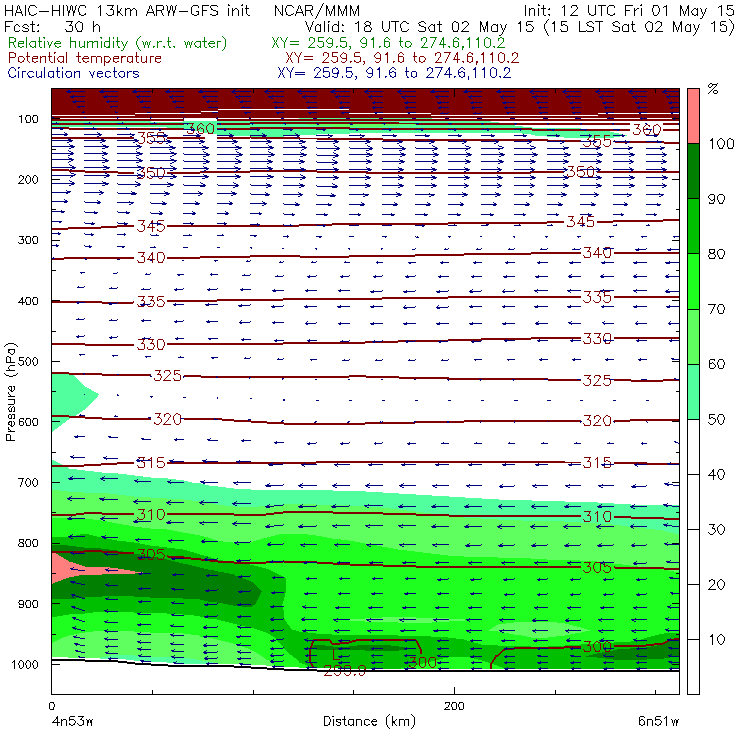The height and width of the screenshot is (740, 740).
Task: Click the white 40–50% colorbar segment
Action: click(693, 447)
